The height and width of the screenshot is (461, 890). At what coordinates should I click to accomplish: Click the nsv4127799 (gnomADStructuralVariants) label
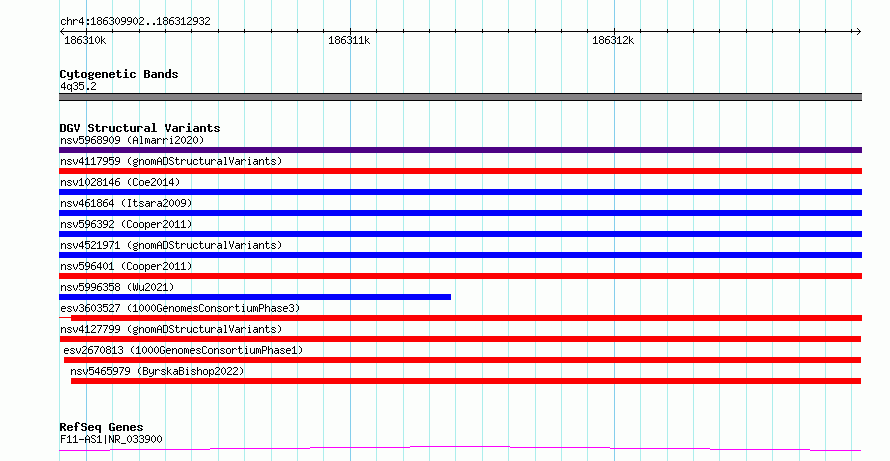(171, 329)
